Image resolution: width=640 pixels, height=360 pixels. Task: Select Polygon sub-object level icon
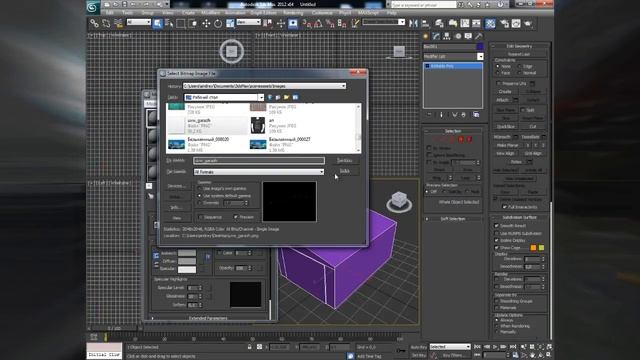(x=461, y=140)
